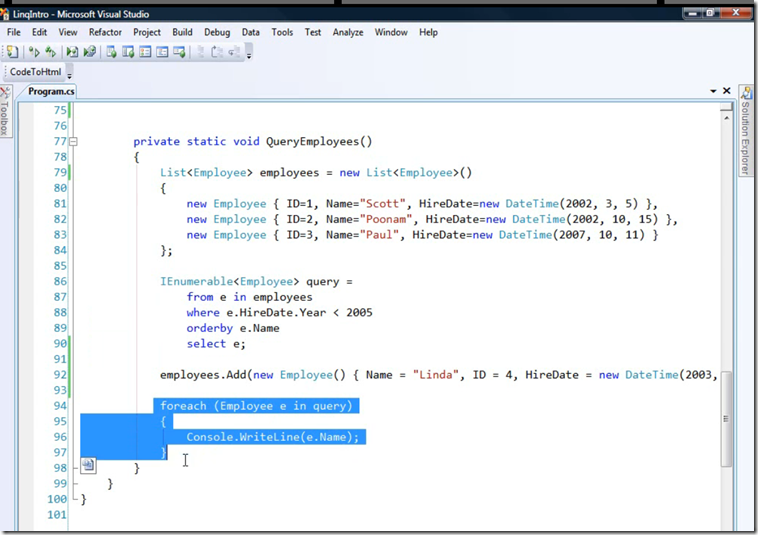This screenshot has height=535, width=758.
Task: Close the Program.cs document
Action: 727,90
